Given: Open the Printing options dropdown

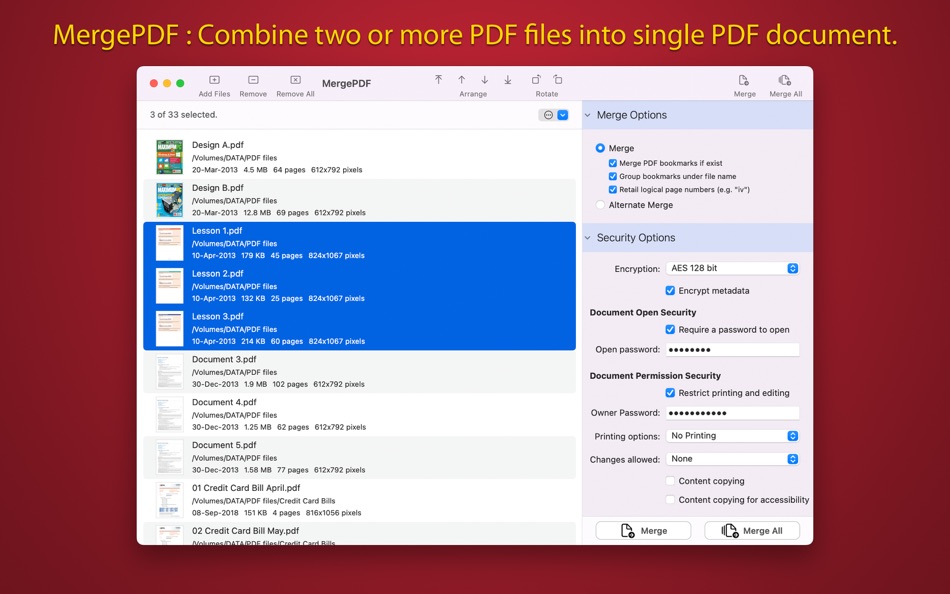Looking at the screenshot, I should coord(732,436).
